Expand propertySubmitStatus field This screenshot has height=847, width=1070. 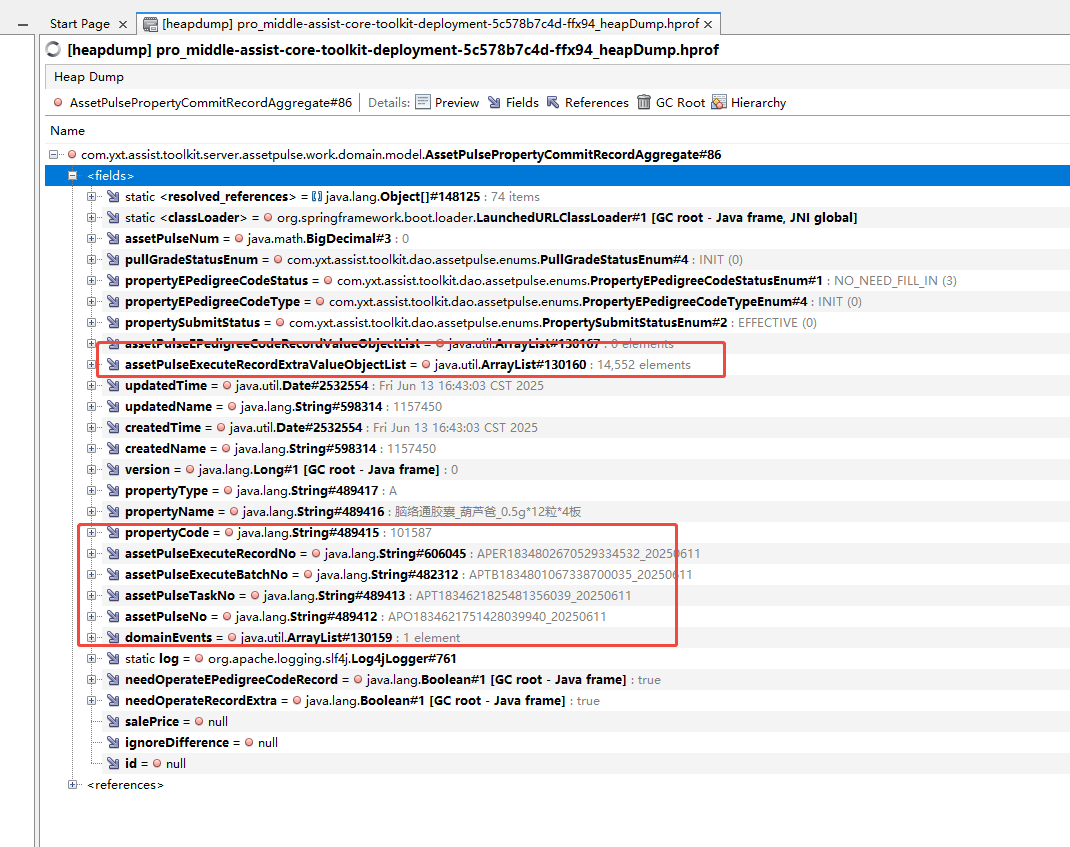[x=91, y=323]
